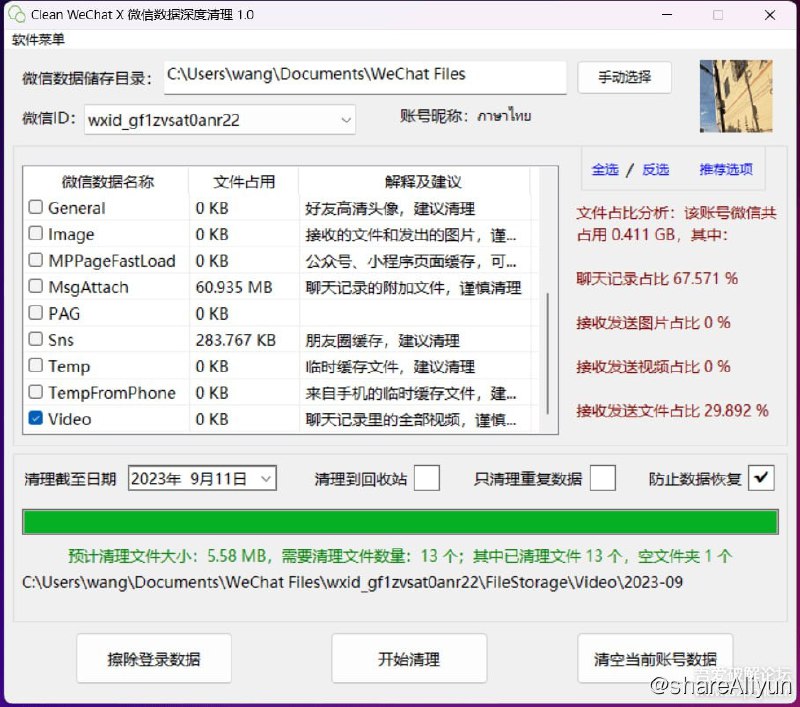Click the 全选 select-all link
The image size is (800, 707).
(x=604, y=170)
